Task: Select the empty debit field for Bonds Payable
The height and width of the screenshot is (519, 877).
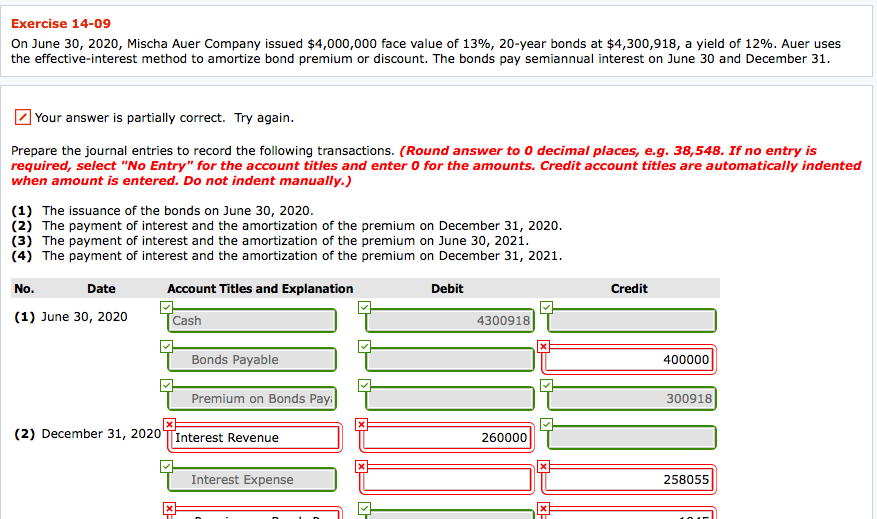Action: pyautogui.click(x=450, y=360)
